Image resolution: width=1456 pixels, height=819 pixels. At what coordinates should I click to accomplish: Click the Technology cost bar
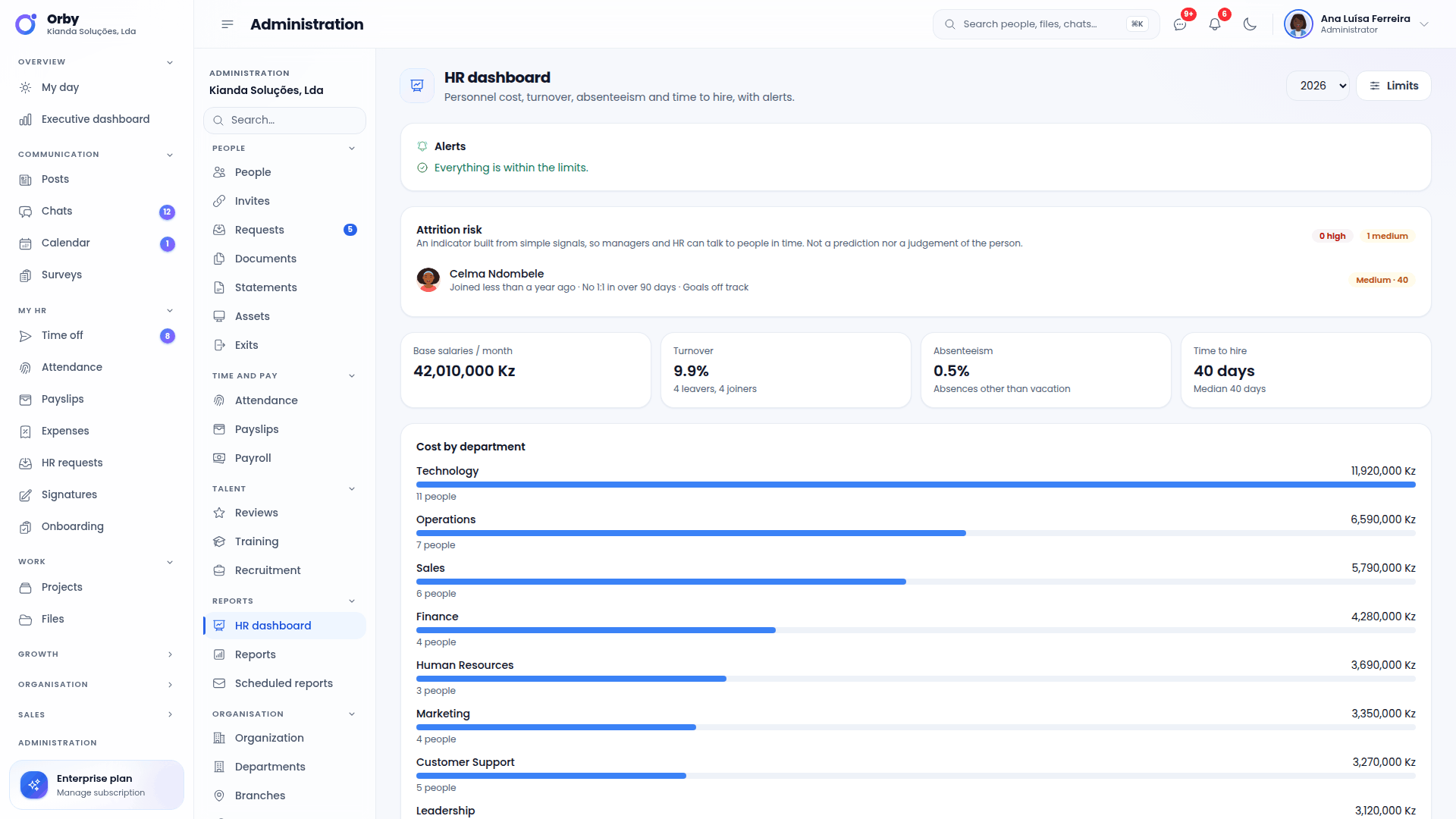(x=915, y=485)
